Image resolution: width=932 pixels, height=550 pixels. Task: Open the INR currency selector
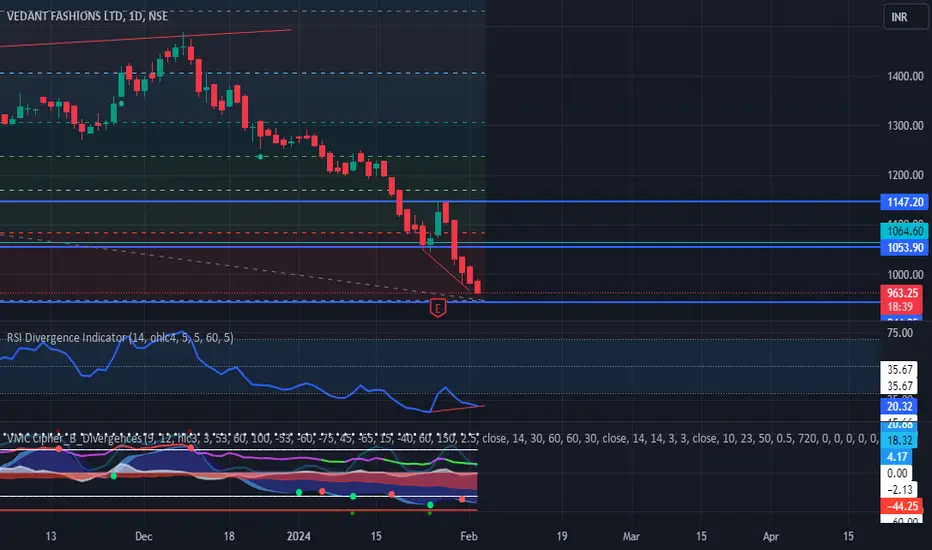click(905, 17)
